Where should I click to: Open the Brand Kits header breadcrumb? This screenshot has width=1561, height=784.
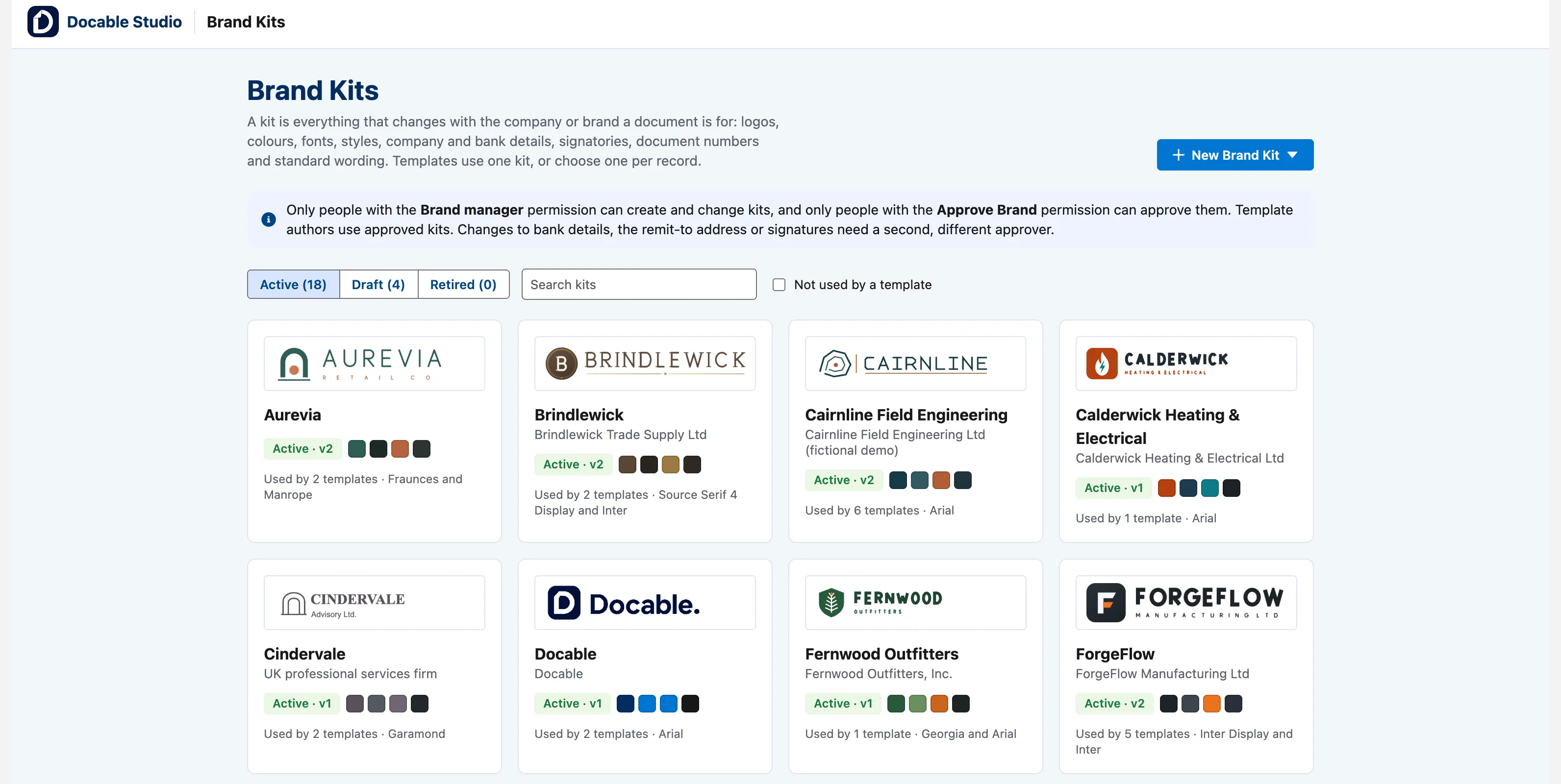pyautogui.click(x=246, y=22)
